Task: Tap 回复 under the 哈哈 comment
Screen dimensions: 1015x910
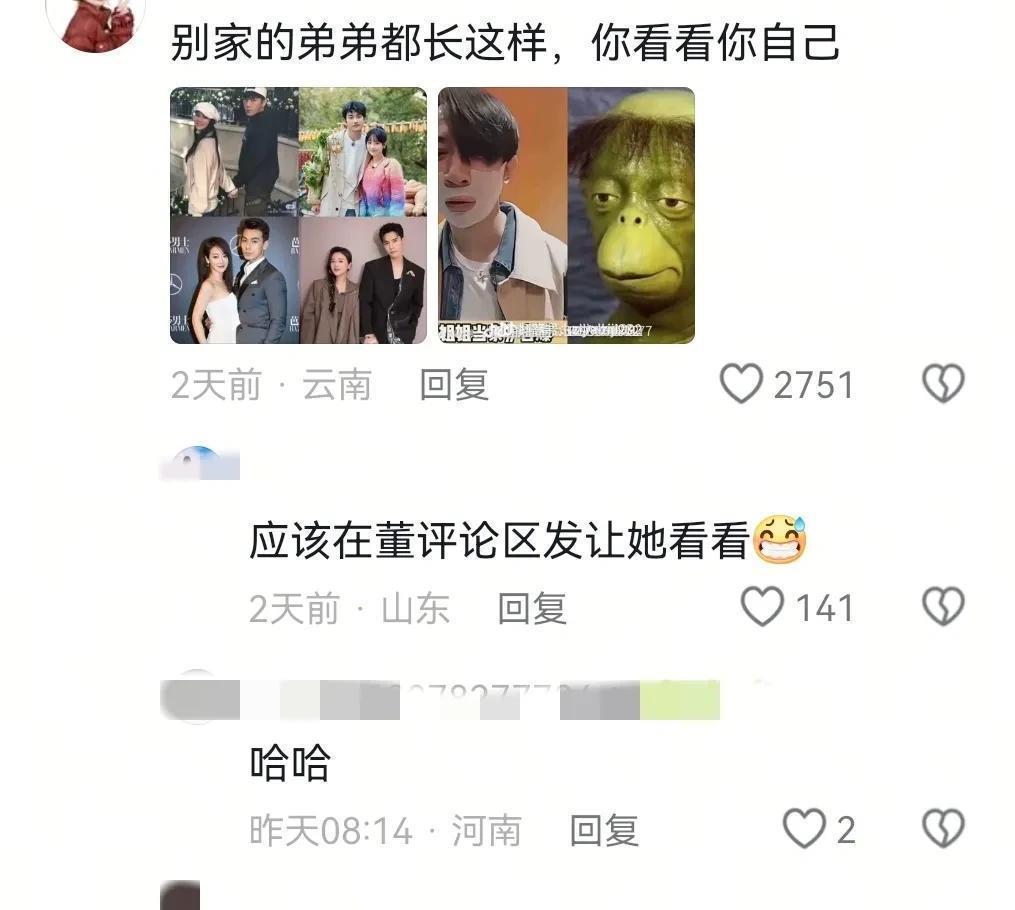Action: tap(604, 830)
